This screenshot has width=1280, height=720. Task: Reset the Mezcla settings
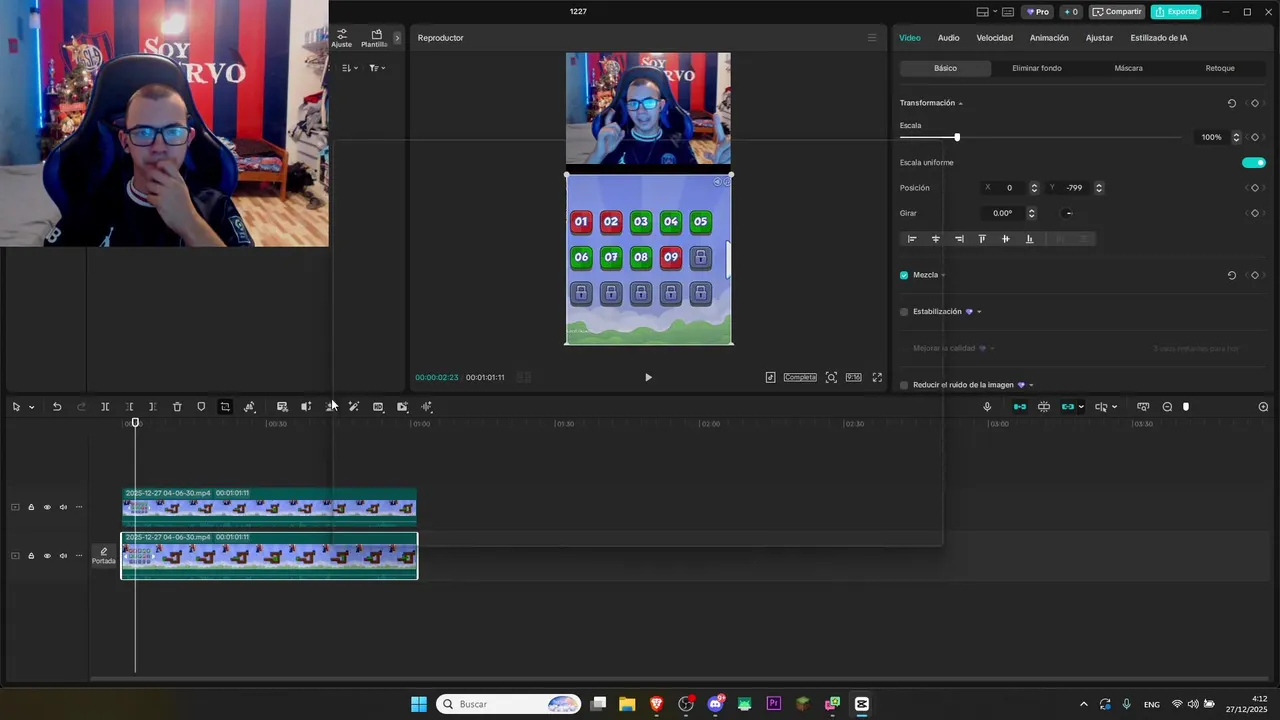point(1231,275)
